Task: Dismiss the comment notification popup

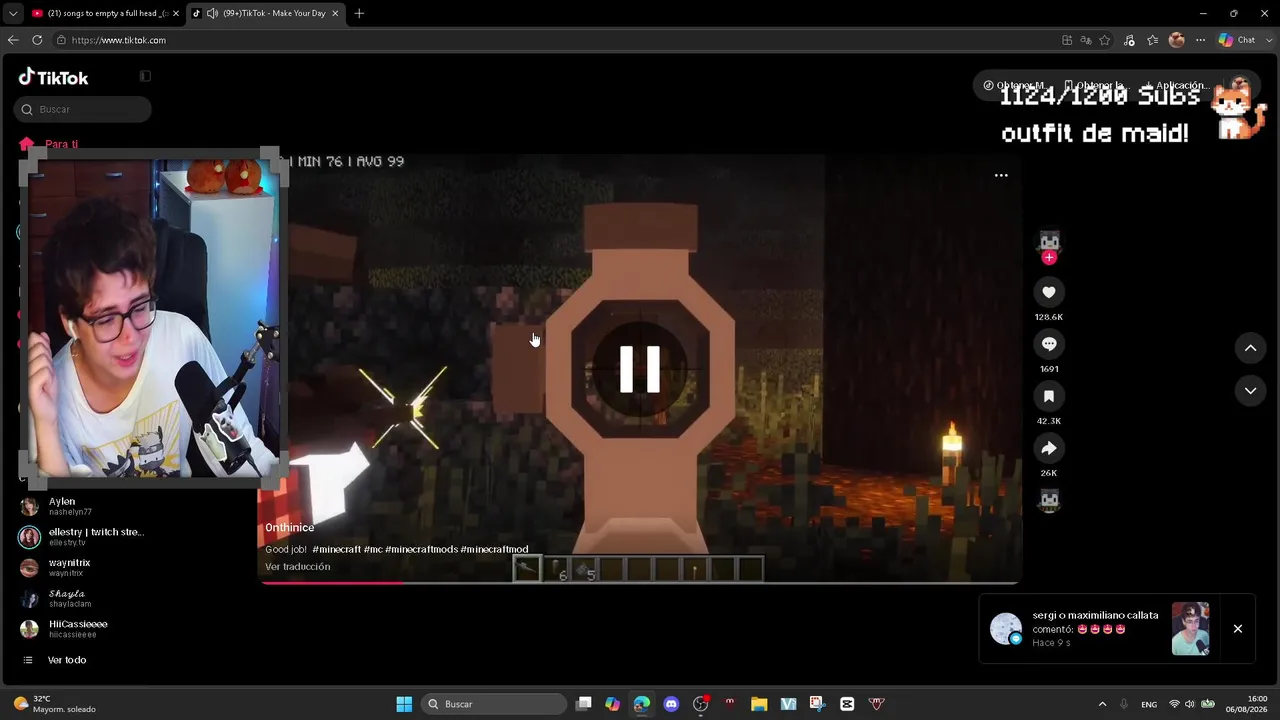Action: coord(1238,629)
